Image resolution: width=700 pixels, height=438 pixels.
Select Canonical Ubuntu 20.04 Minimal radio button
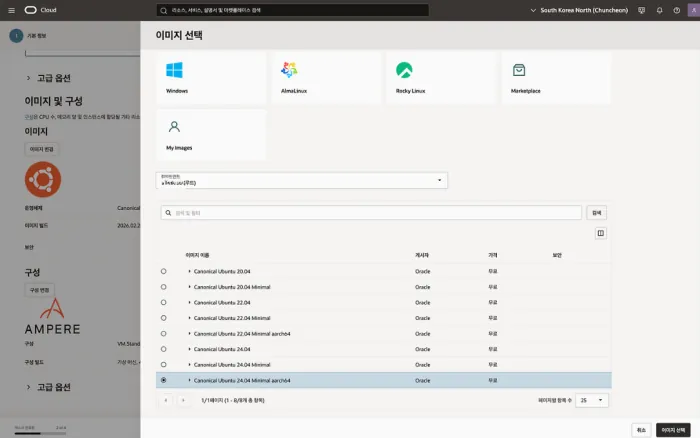(163, 287)
